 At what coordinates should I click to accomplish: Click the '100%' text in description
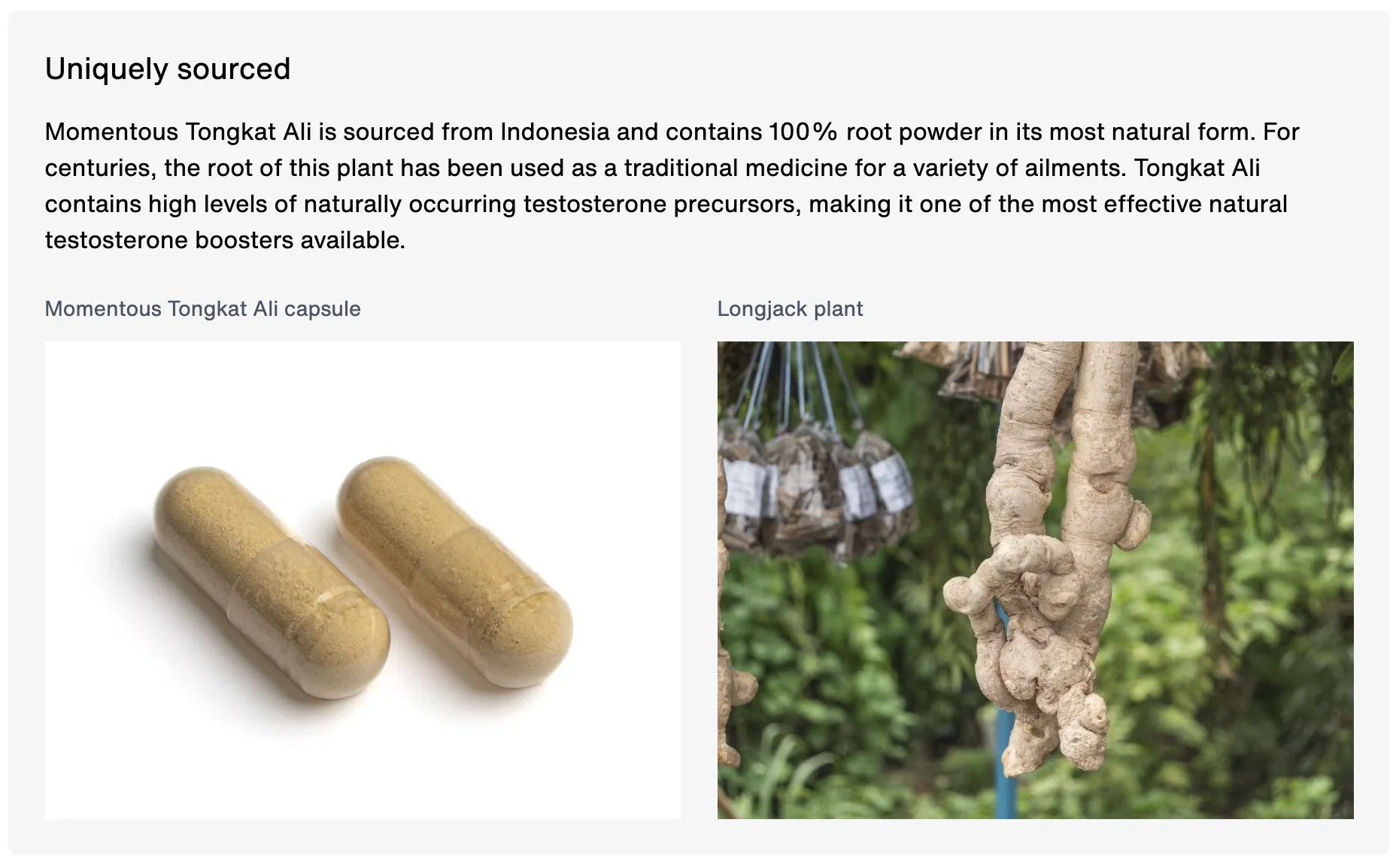[803, 132]
